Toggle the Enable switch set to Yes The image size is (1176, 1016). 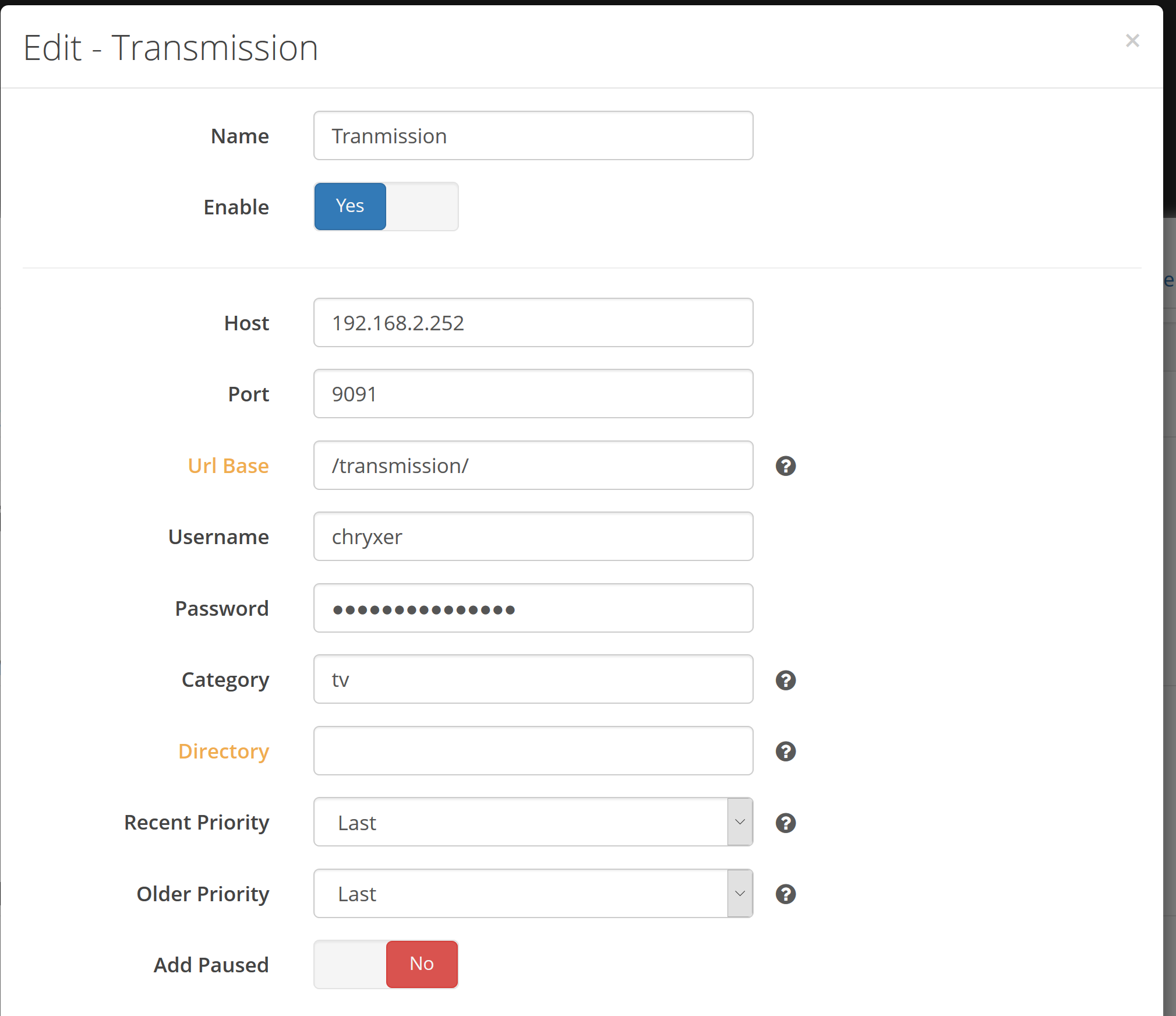click(x=386, y=206)
